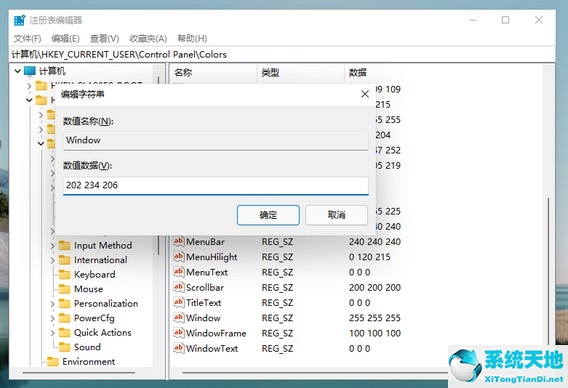Click the WindowText string value icon
Screen dimensions: 568x388
pyautogui.click(x=179, y=348)
